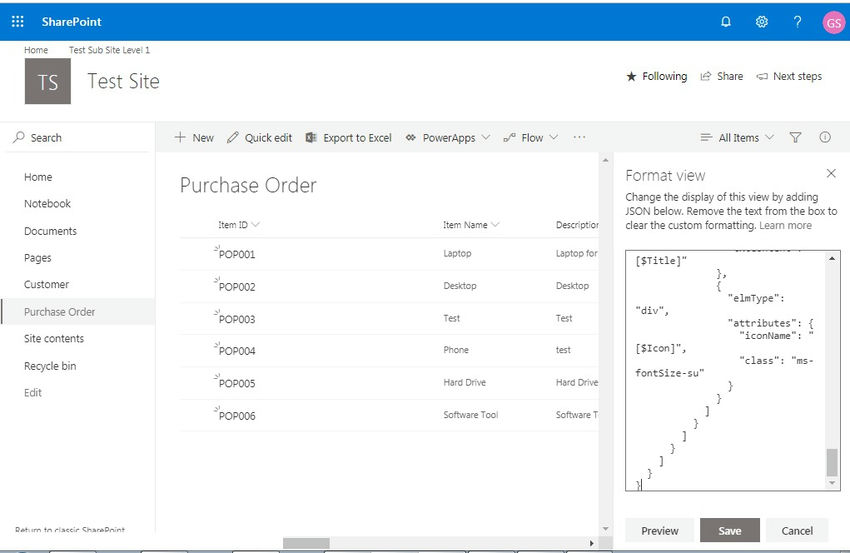Open the filter pane funnel icon

pyautogui.click(x=795, y=138)
